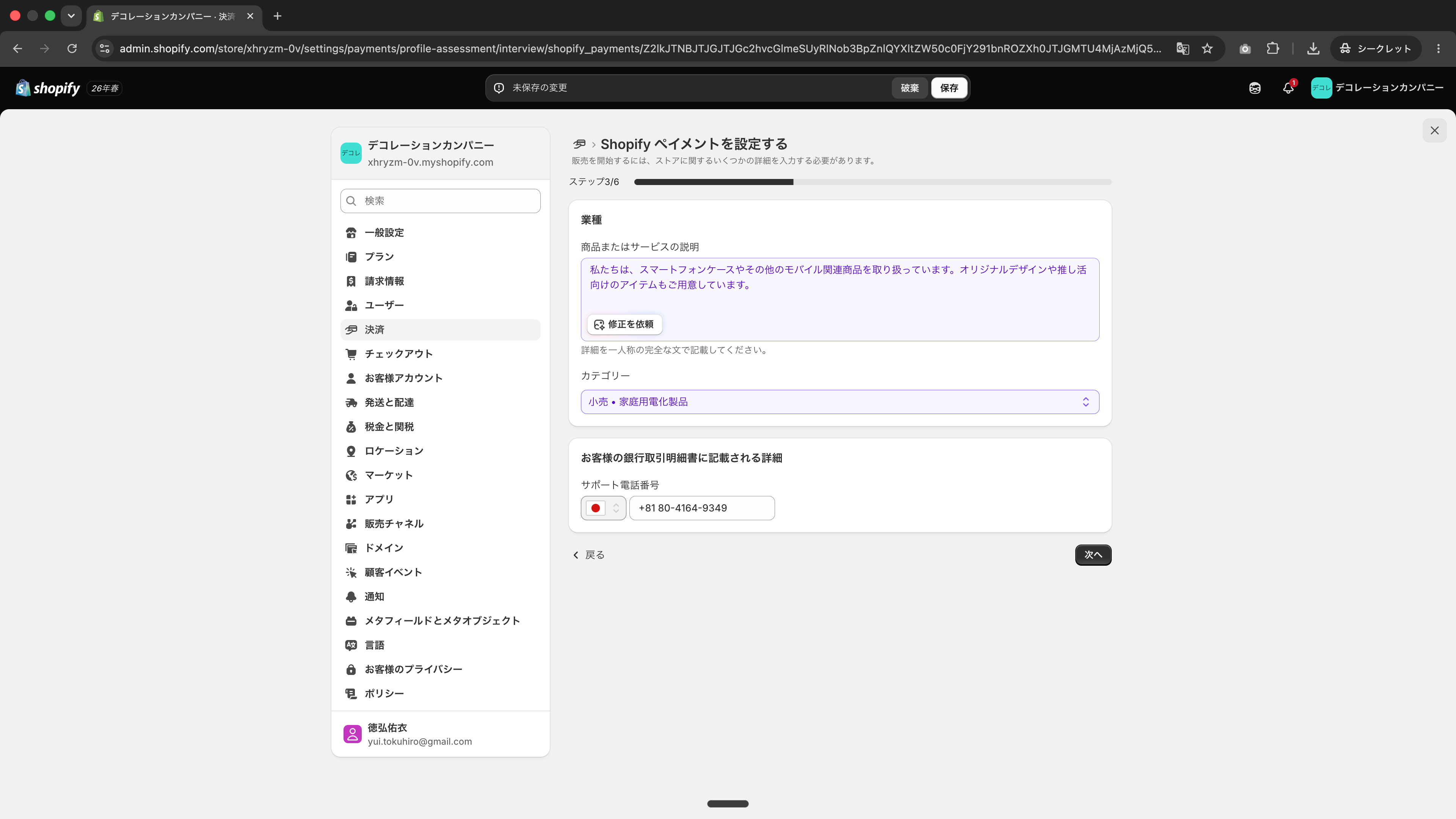Image resolution: width=1456 pixels, height=819 pixels.
Task: Open the notifications bell icon
Action: [1288, 88]
